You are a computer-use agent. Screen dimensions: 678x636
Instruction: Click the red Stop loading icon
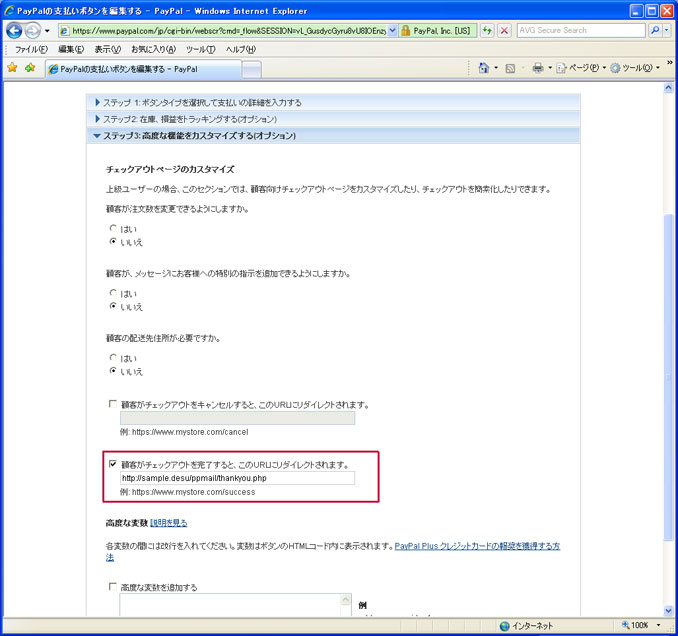click(x=504, y=31)
